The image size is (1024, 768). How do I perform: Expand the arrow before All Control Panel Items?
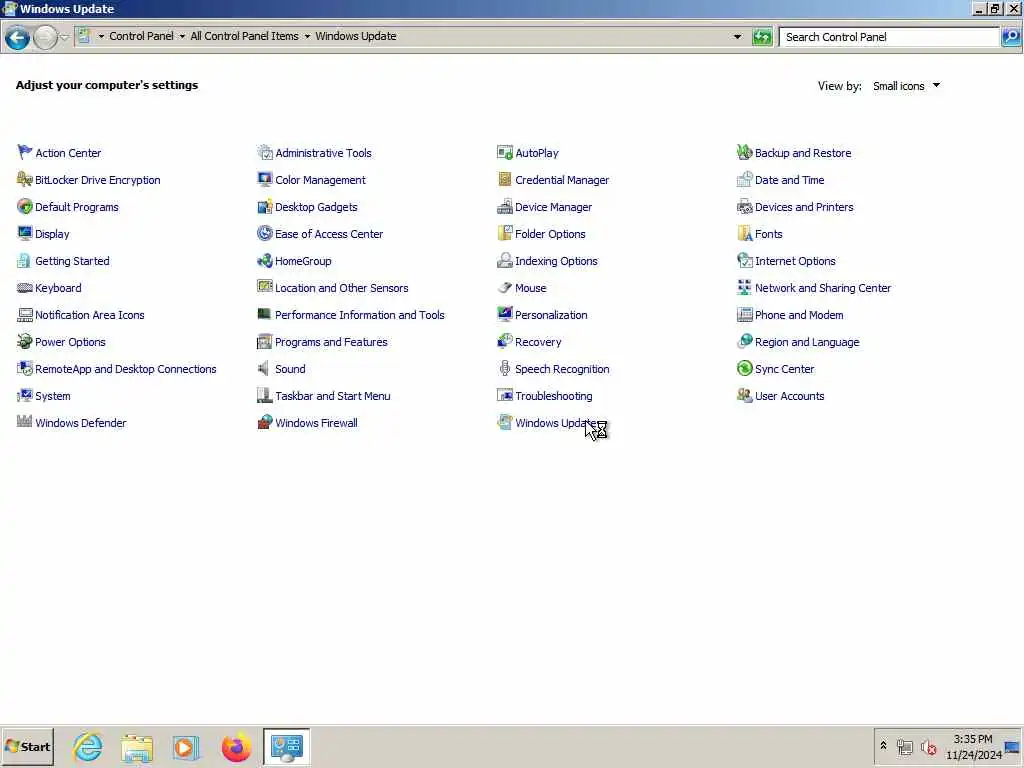tap(182, 37)
